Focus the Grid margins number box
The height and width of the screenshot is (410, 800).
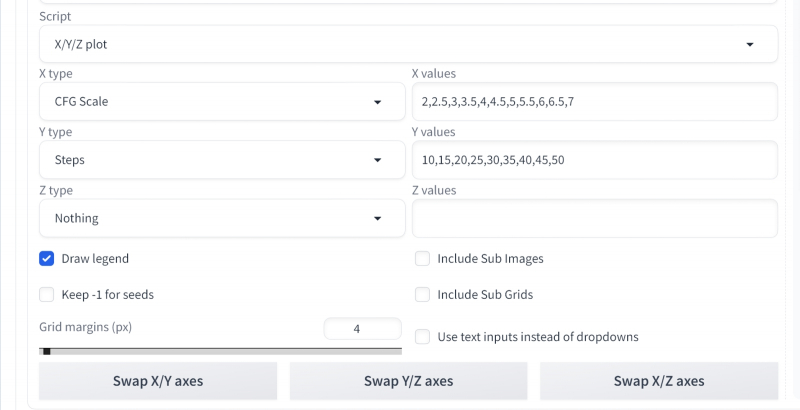(x=362, y=329)
